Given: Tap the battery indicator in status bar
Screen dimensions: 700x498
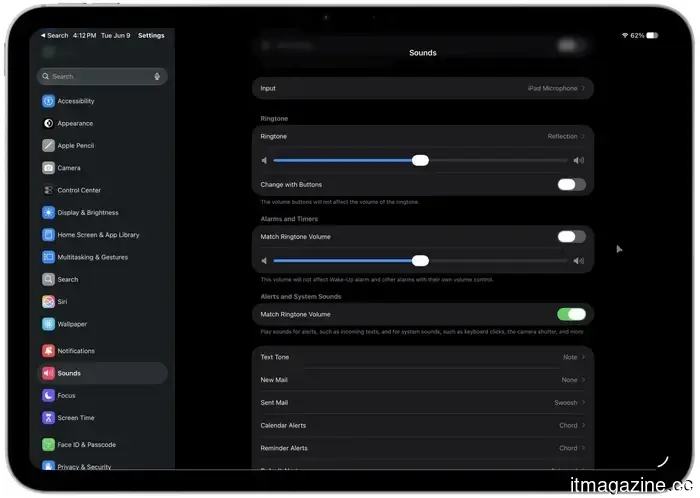Looking at the screenshot, I should (x=652, y=35).
